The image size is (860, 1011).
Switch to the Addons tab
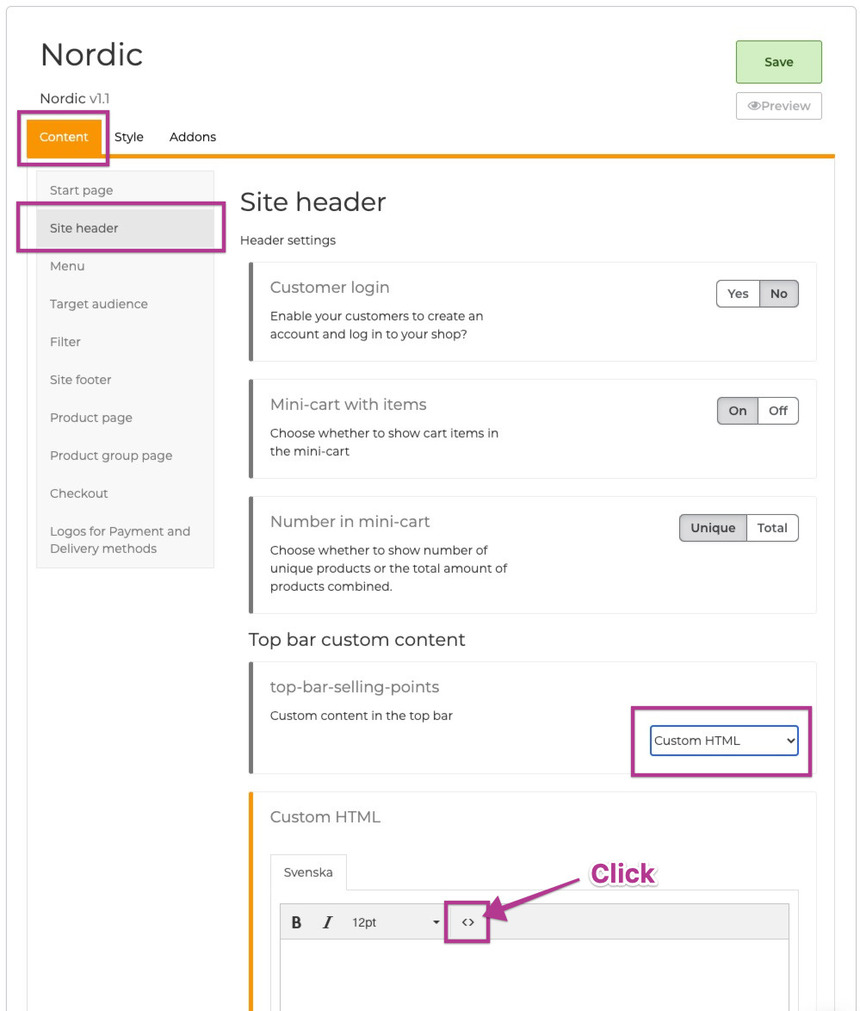pyautogui.click(x=193, y=137)
